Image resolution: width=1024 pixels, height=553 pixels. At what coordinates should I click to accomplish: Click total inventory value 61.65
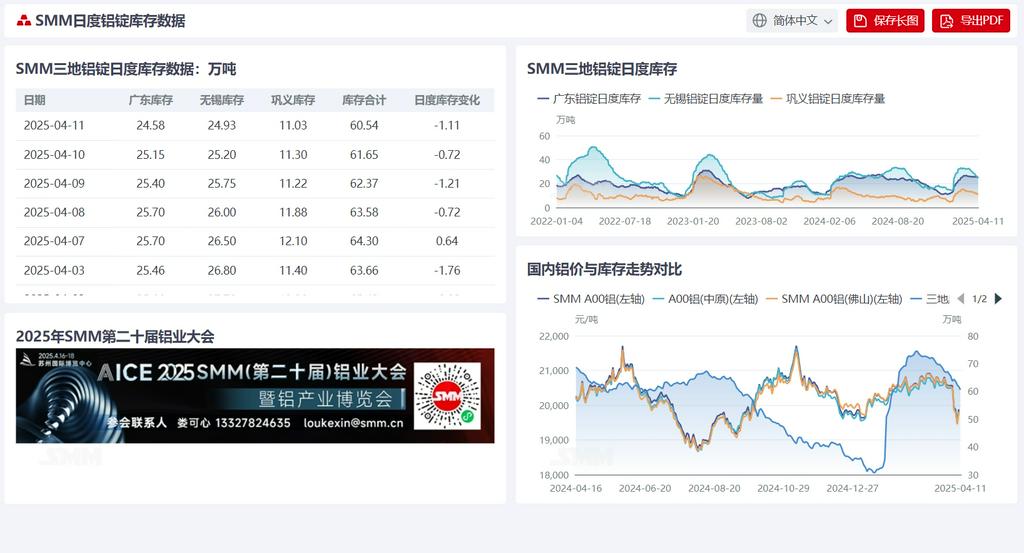[364, 155]
